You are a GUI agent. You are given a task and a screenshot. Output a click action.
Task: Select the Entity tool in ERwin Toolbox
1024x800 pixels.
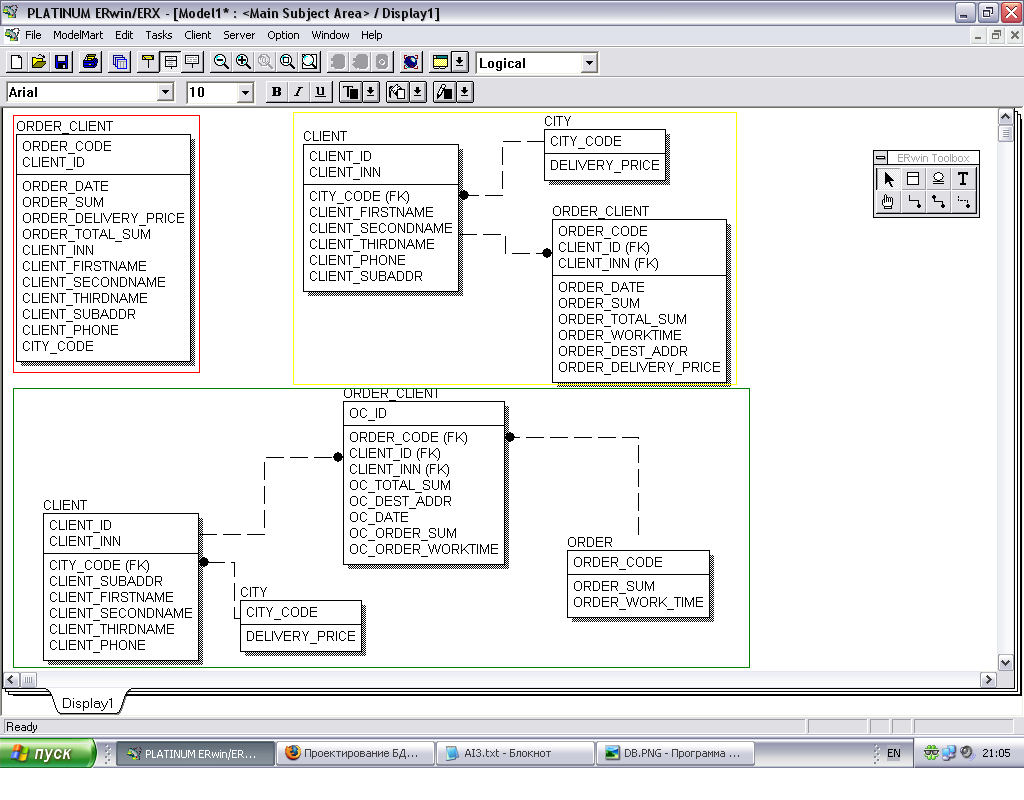click(x=913, y=179)
